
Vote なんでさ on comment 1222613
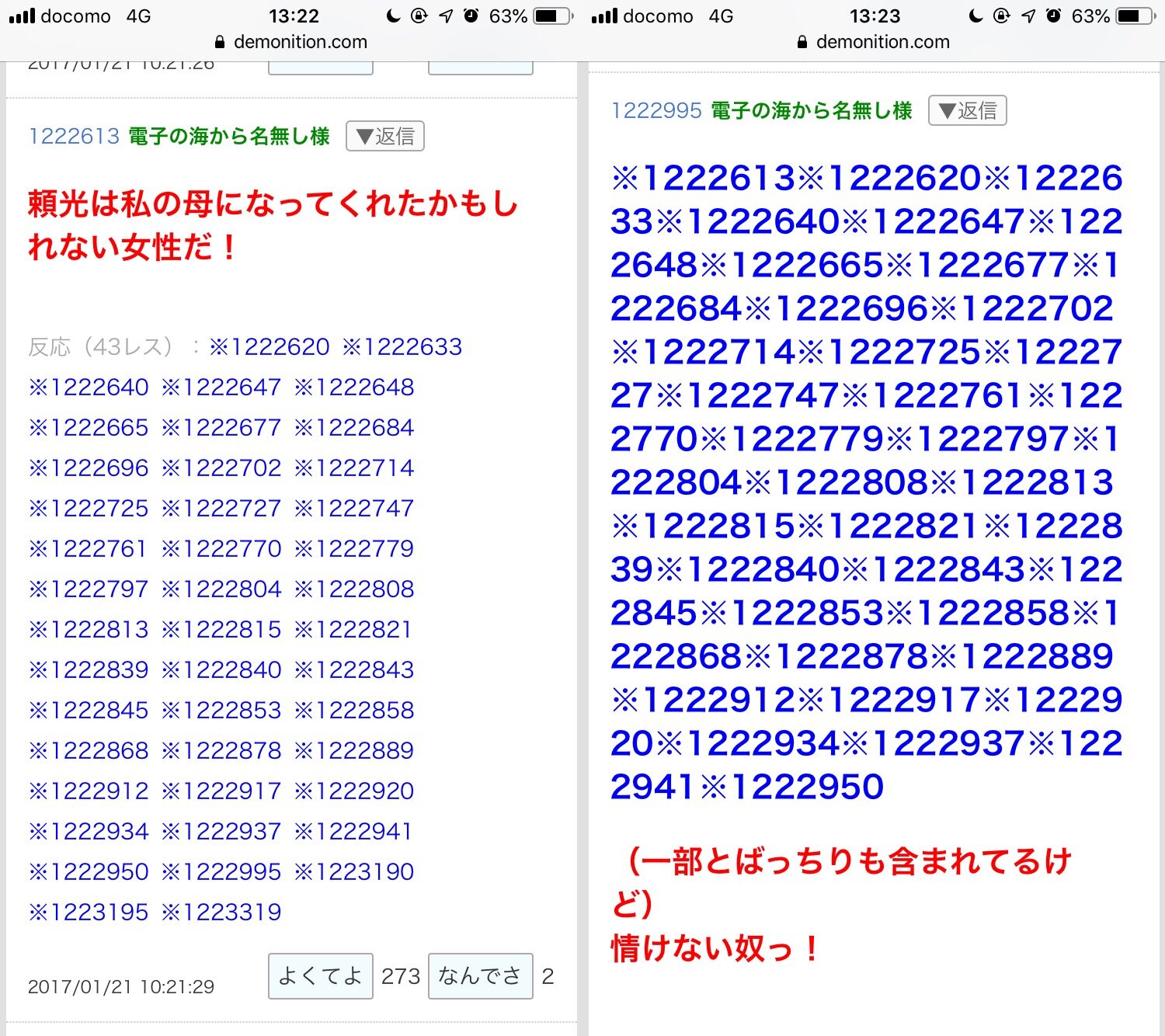click(x=480, y=976)
